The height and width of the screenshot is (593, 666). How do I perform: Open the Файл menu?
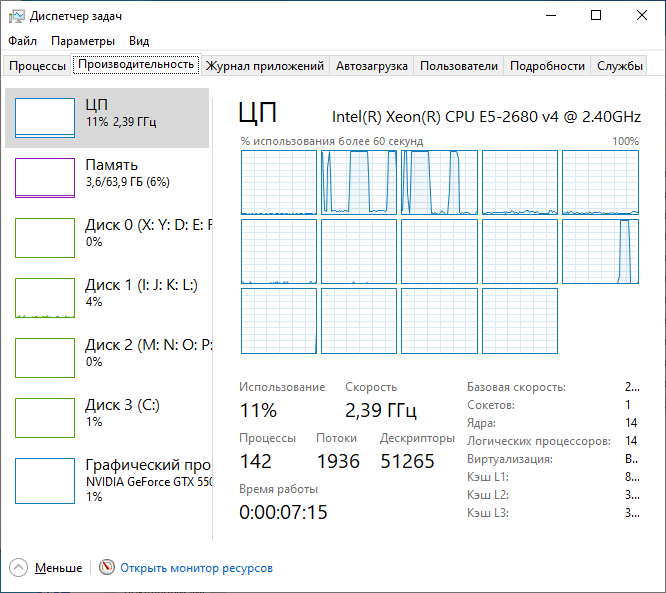[22, 41]
